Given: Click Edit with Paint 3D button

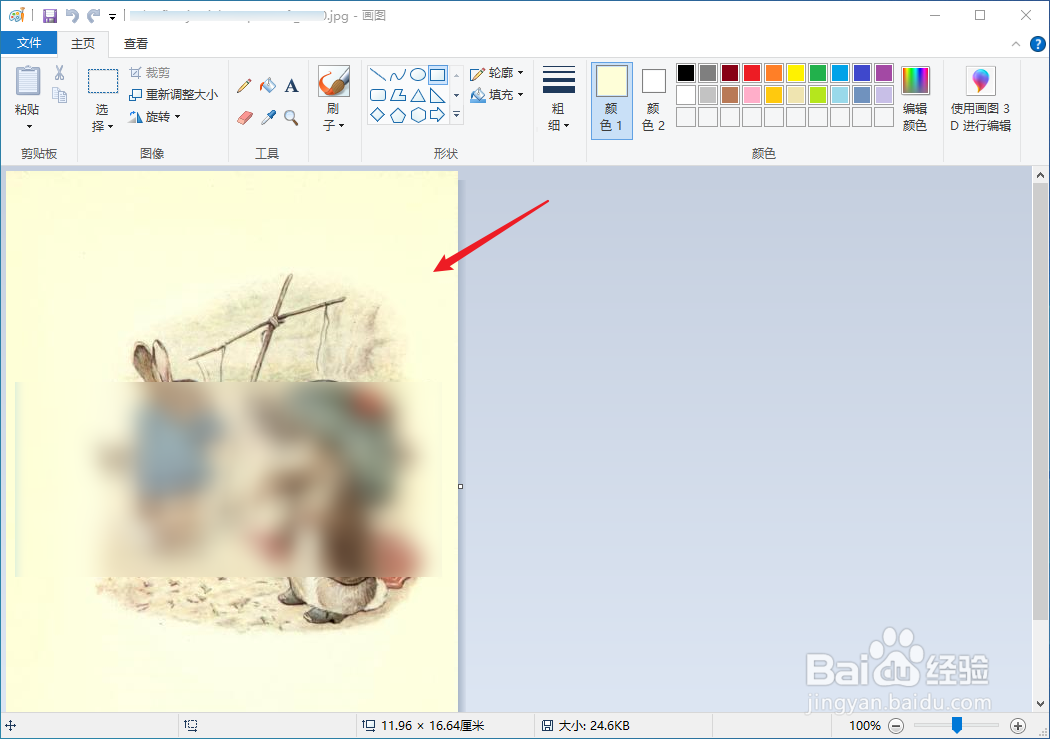Looking at the screenshot, I should coord(980,99).
